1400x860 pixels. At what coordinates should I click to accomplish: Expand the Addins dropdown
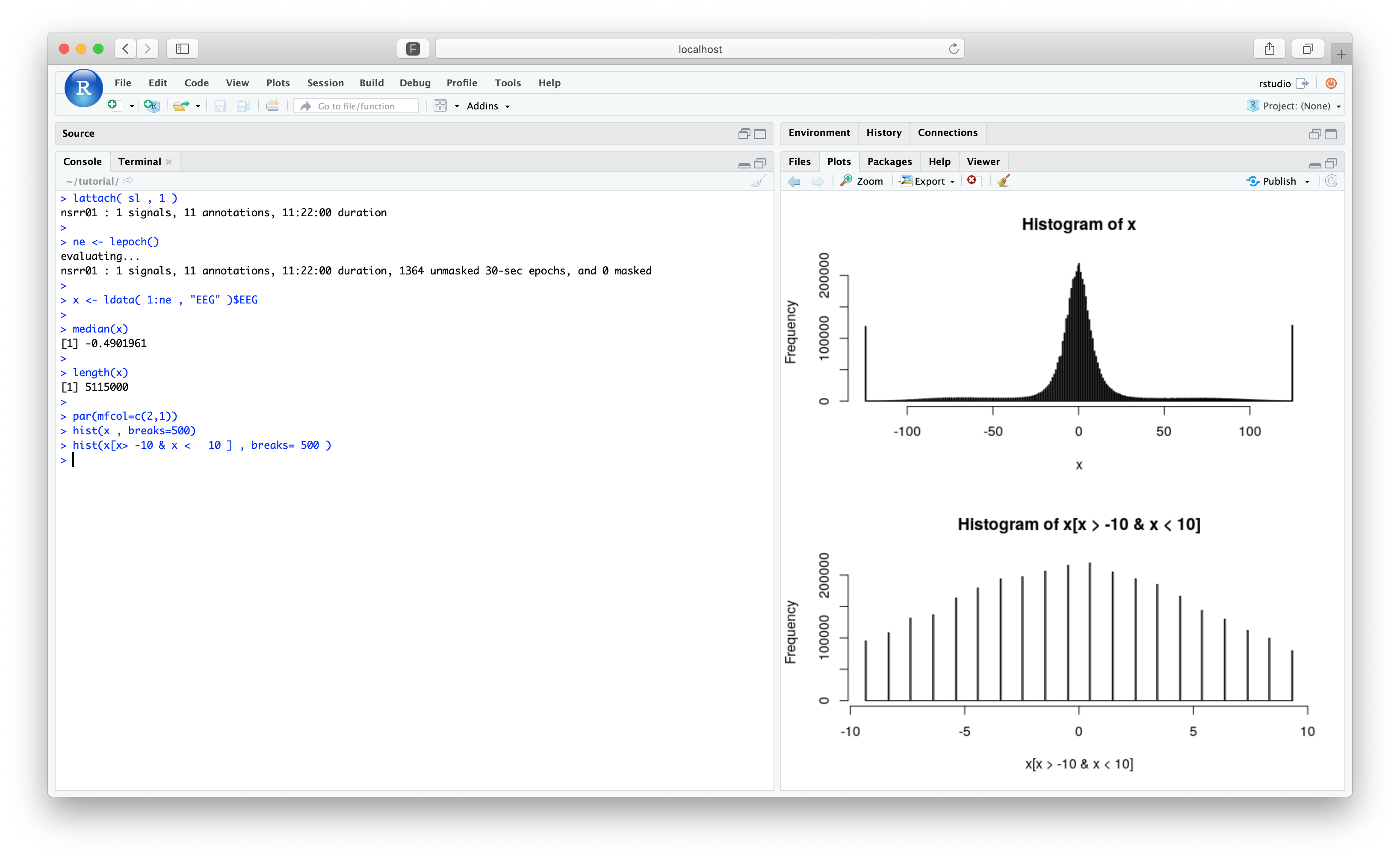coord(488,106)
